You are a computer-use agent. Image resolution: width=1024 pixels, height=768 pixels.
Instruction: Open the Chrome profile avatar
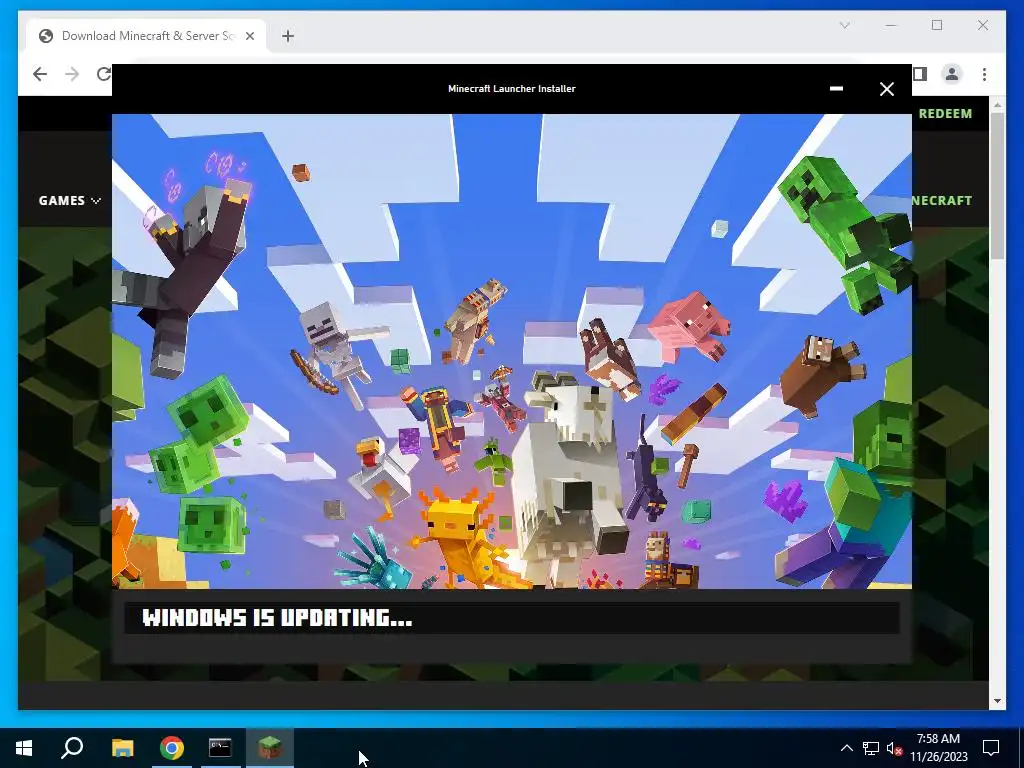coord(952,74)
